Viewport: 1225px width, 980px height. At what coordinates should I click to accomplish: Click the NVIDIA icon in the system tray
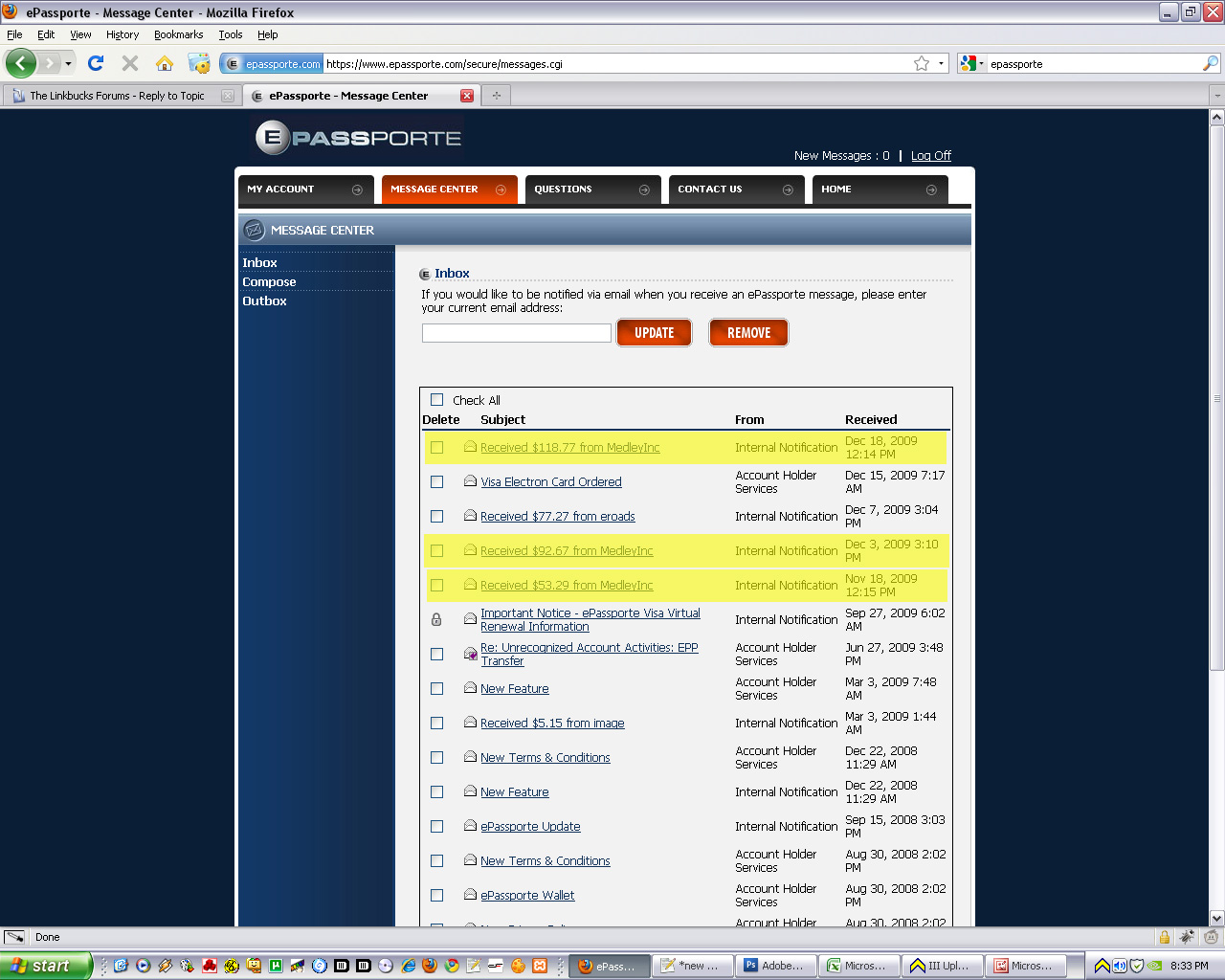[x=1155, y=966]
